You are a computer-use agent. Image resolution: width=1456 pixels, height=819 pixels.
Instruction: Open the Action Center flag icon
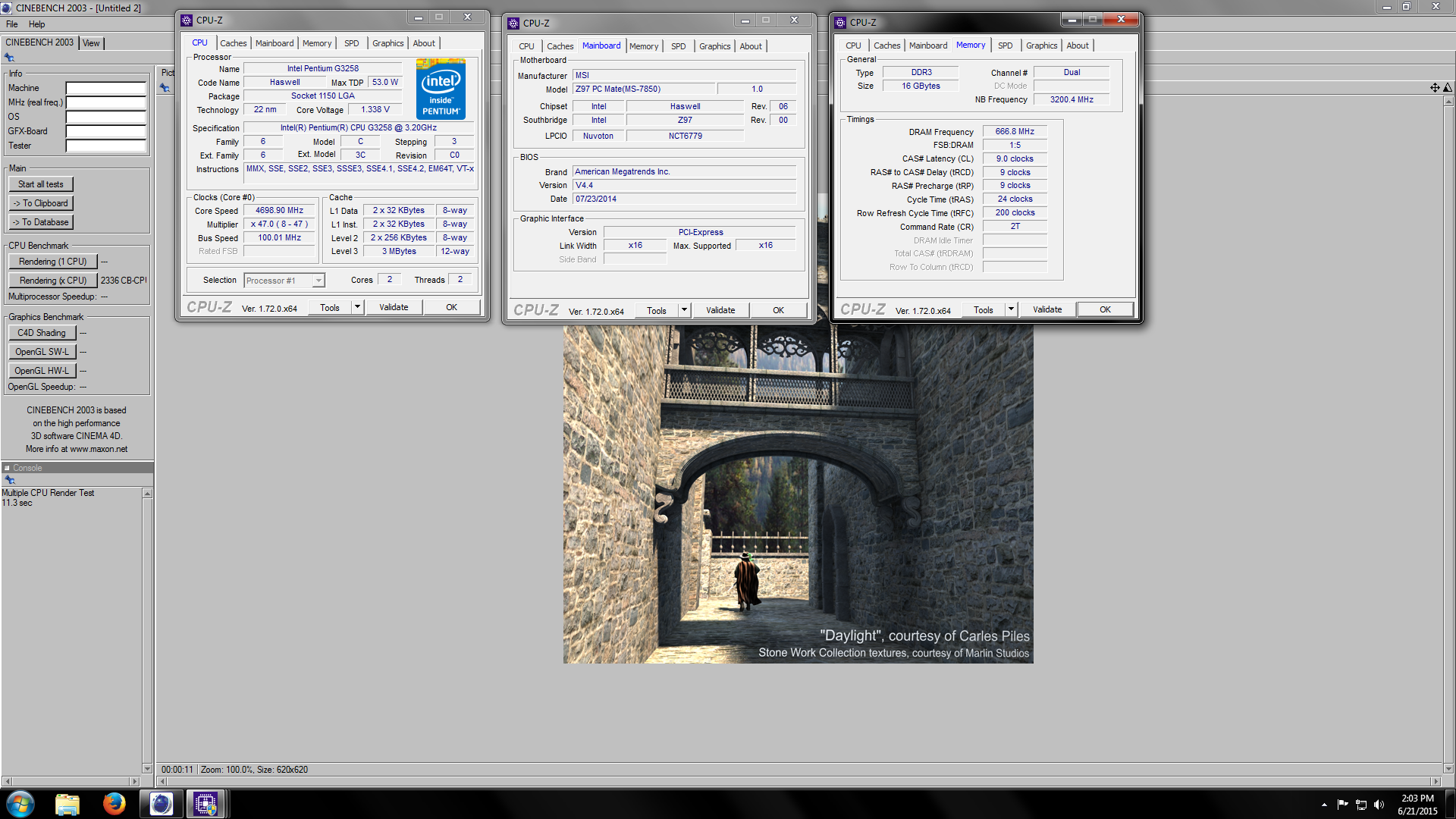pyautogui.click(x=1343, y=805)
